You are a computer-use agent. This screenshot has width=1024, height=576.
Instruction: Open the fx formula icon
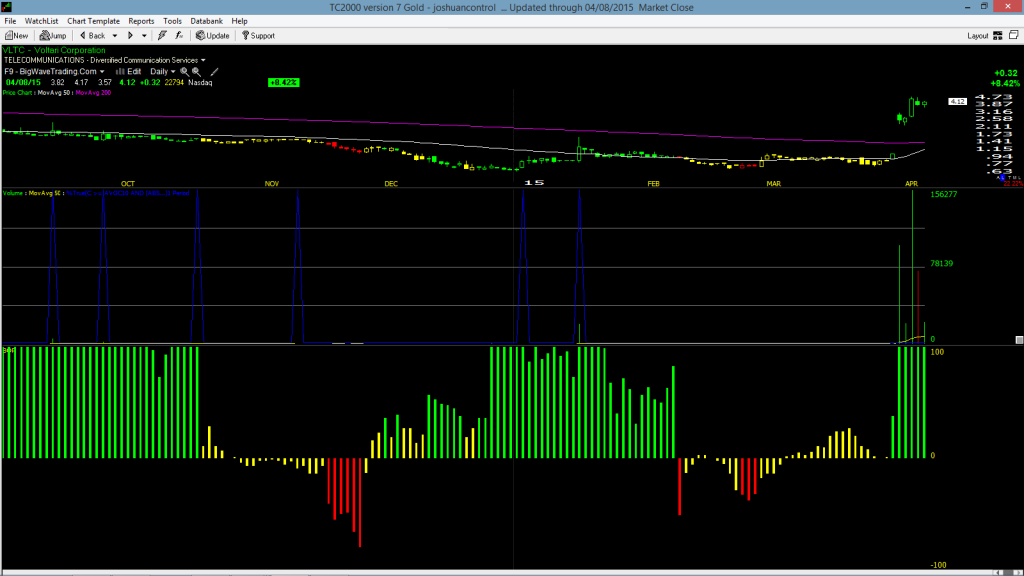[179, 35]
